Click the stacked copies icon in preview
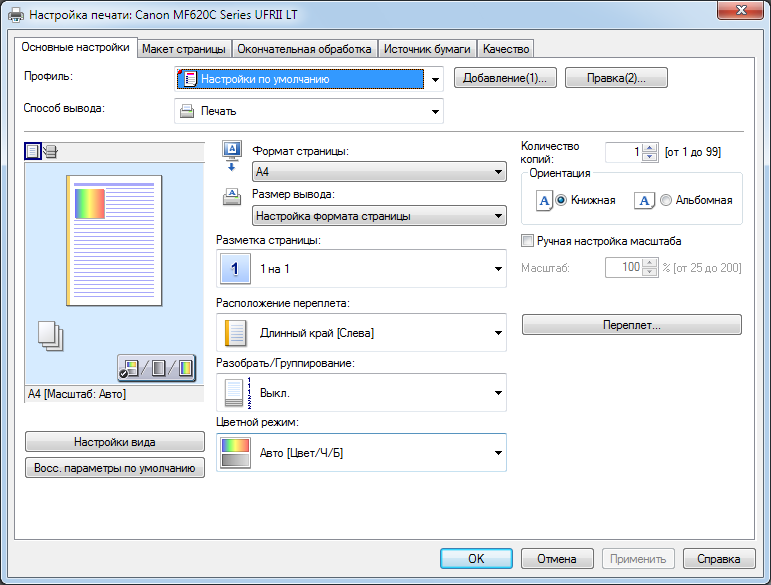771x585 pixels. [51, 336]
